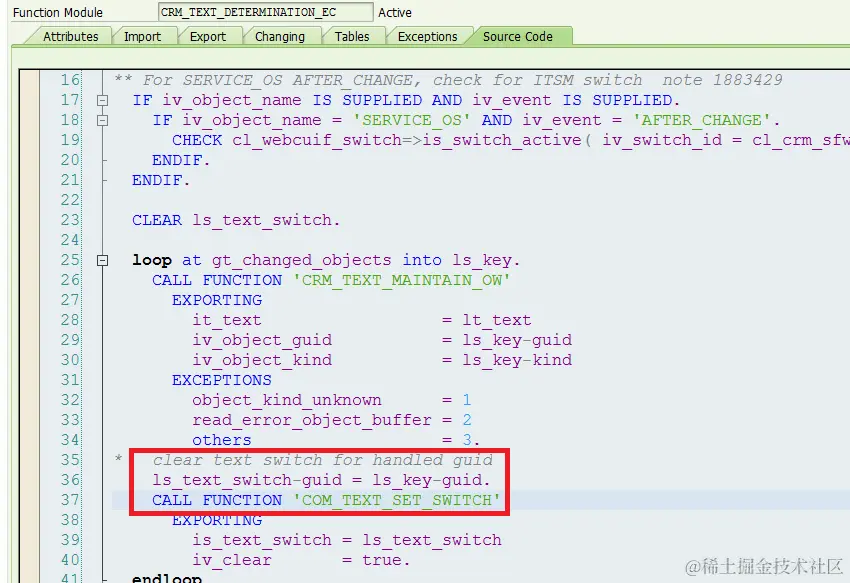Click iv_object_guid parameter on line 29
Image resolution: width=850 pixels, height=583 pixels.
(262, 340)
